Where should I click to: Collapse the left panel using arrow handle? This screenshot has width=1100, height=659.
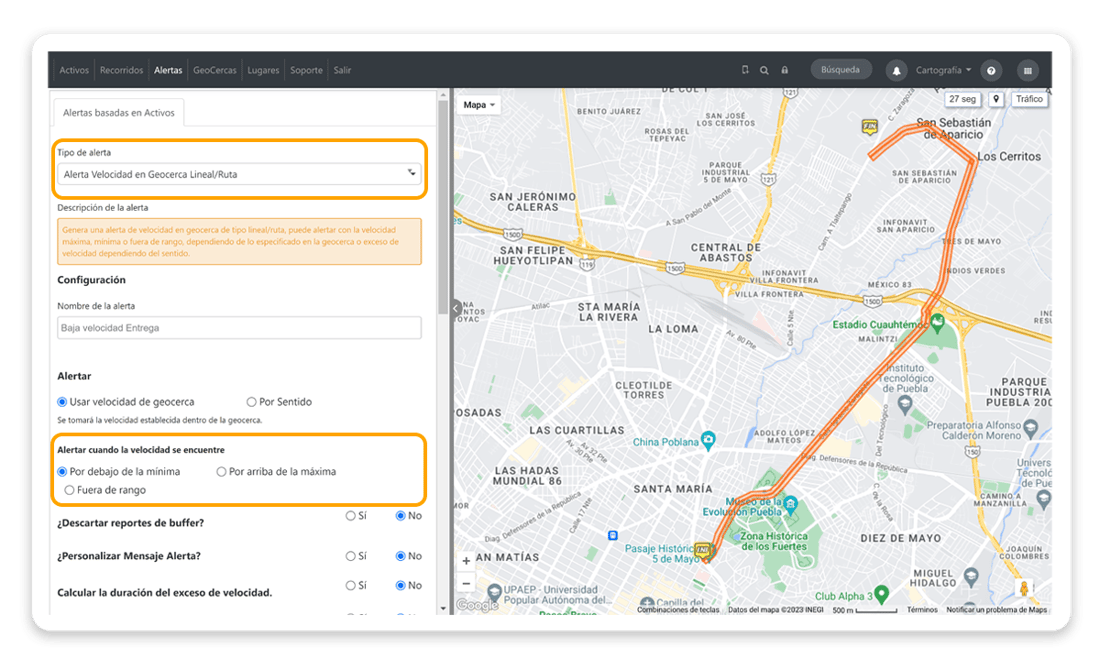click(x=456, y=308)
